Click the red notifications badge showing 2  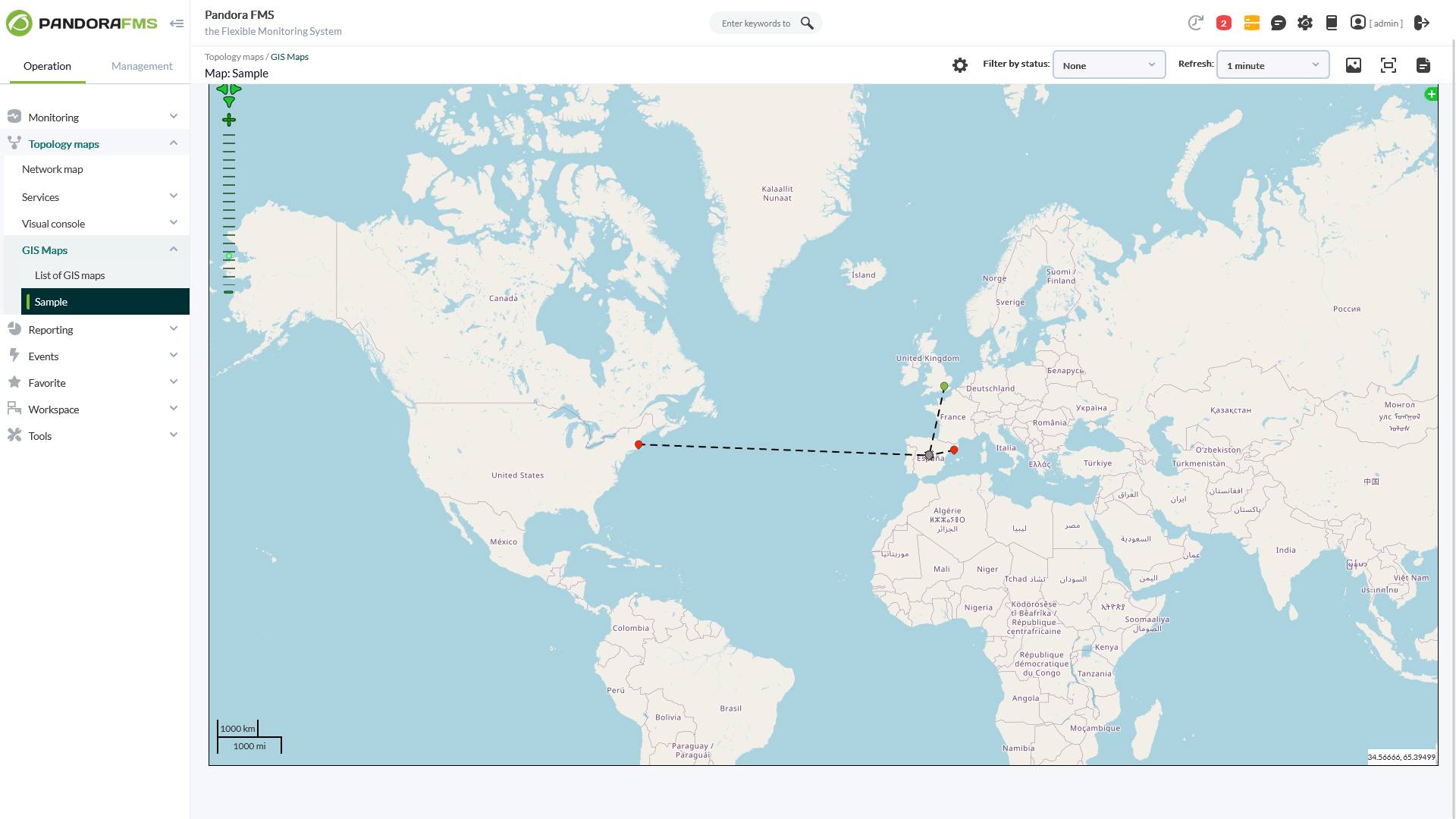(1223, 23)
